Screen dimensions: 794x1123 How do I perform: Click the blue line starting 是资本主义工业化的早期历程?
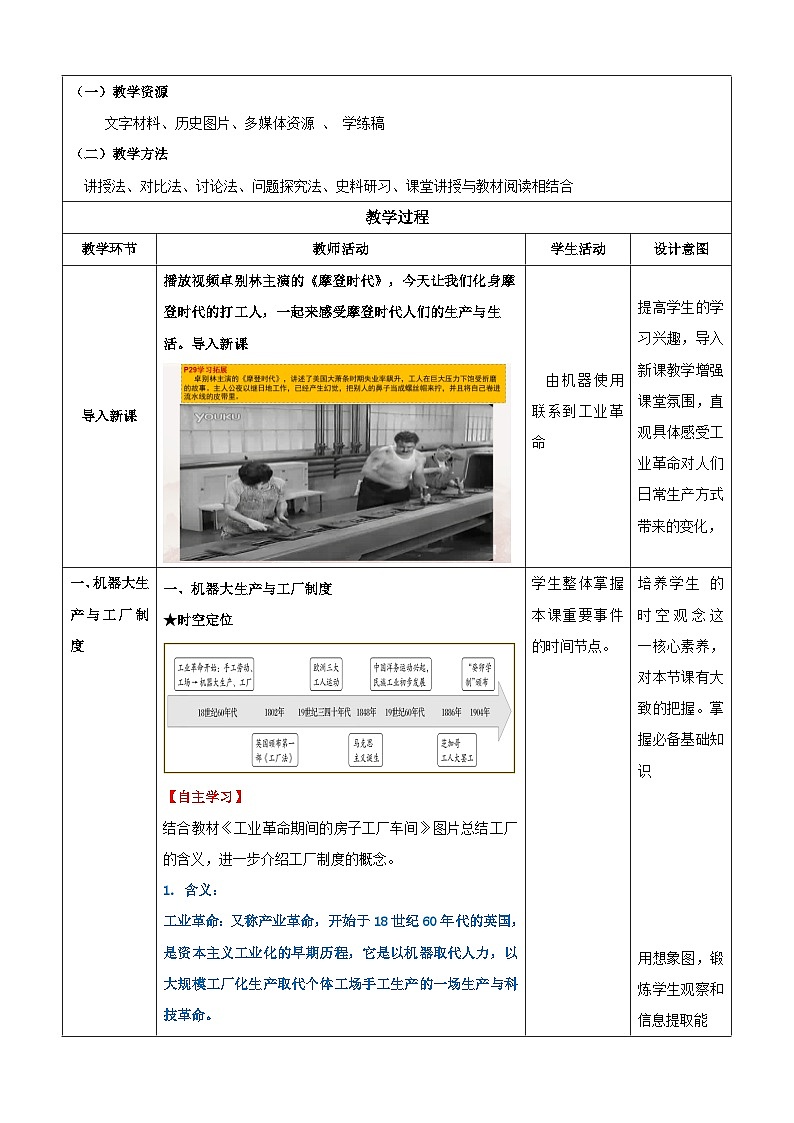coord(340,953)
